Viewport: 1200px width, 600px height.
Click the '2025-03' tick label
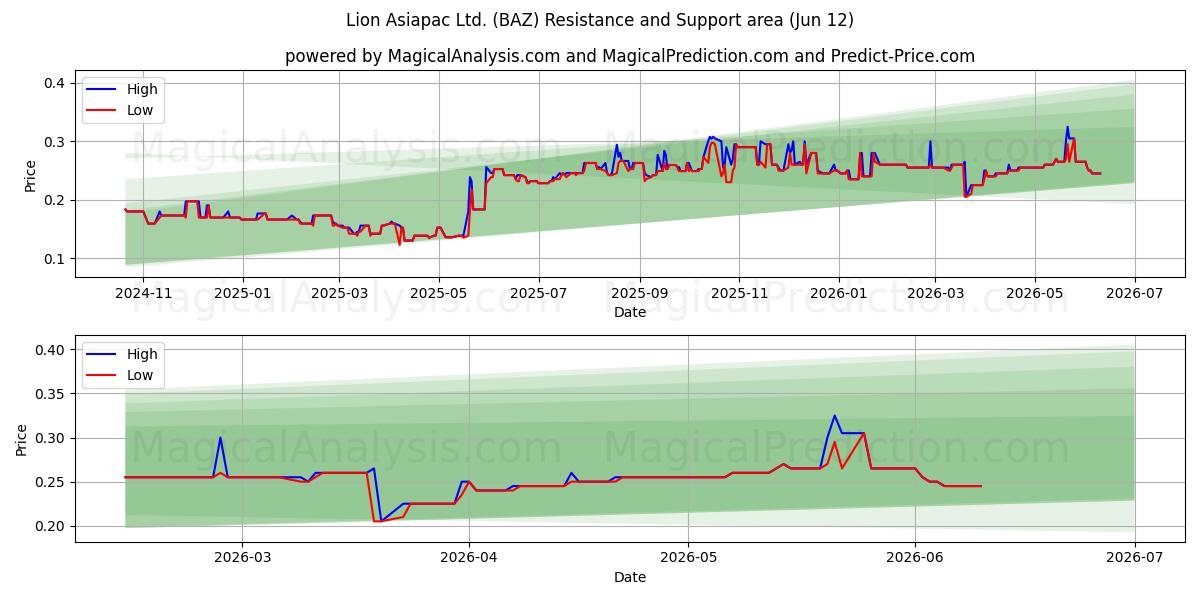coord(339,294)
